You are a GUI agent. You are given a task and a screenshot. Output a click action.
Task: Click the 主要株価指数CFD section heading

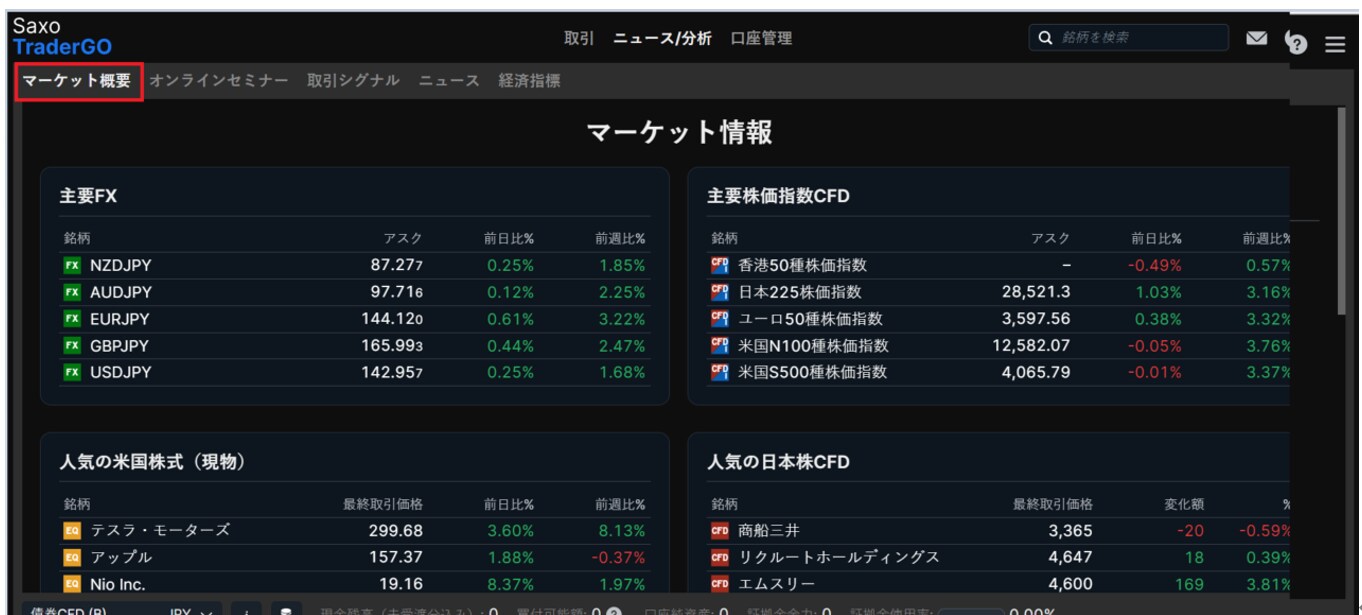tap(778, 196)
